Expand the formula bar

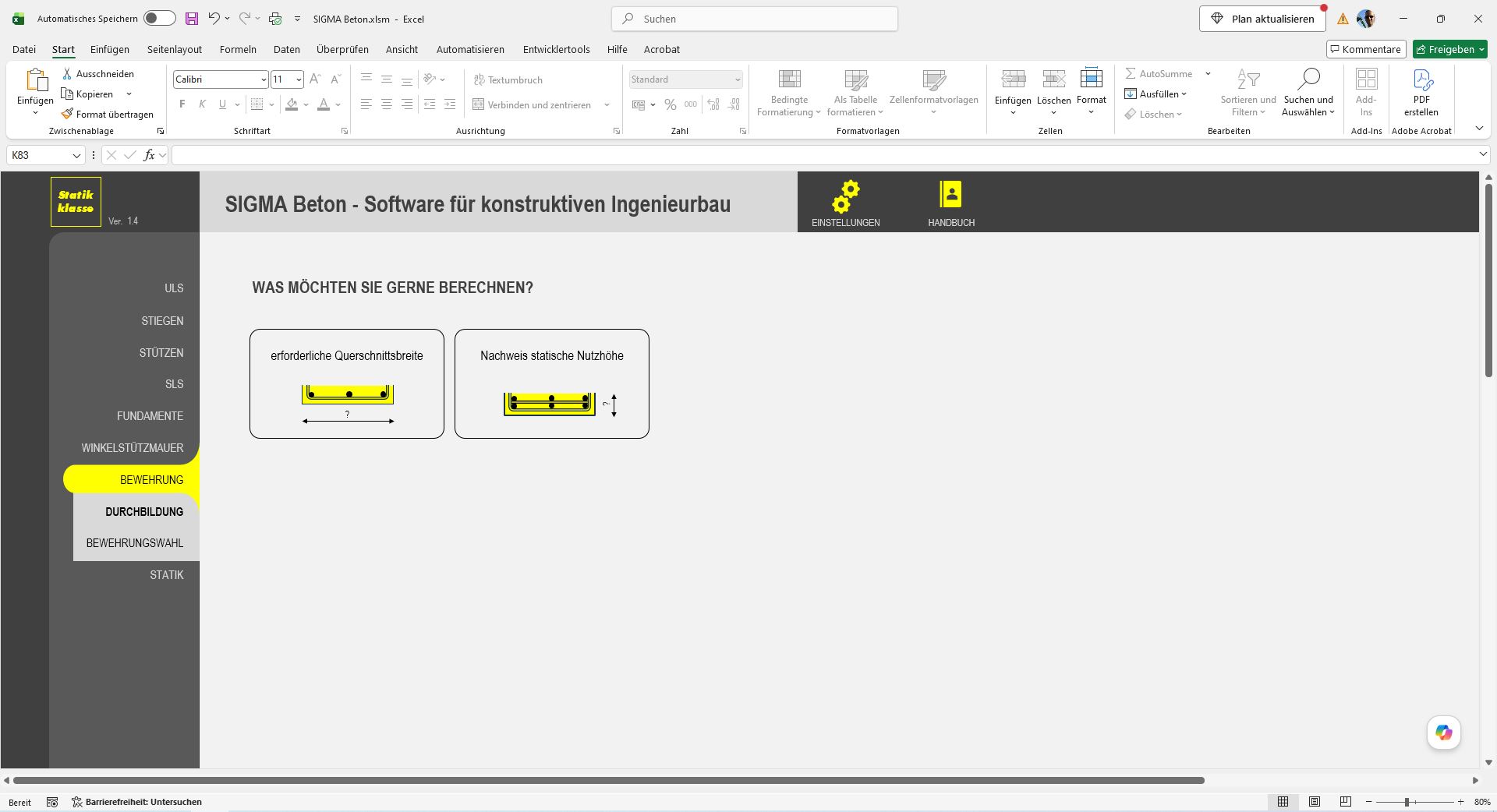click(x=1483, y=155)
